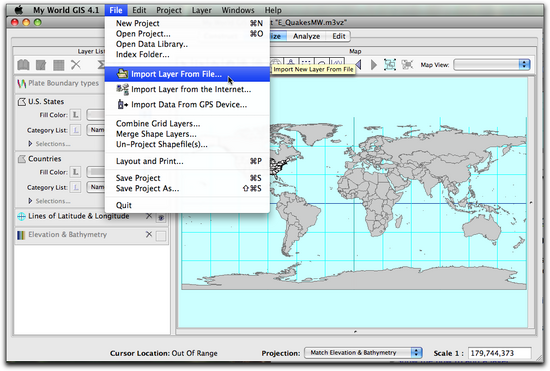Screen dimensions: 550x371
Task: Open Countries fill color swatch
Action: pyautogui.click(x=96, y=172)
